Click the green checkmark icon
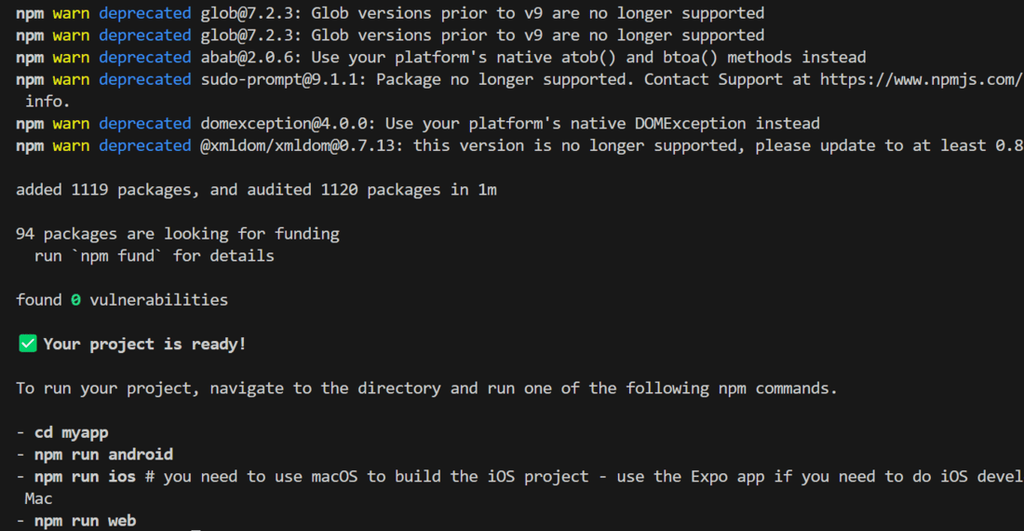The height and width of the screenshot is (531, 1024). pyautogui.click(x=27, y=344)
